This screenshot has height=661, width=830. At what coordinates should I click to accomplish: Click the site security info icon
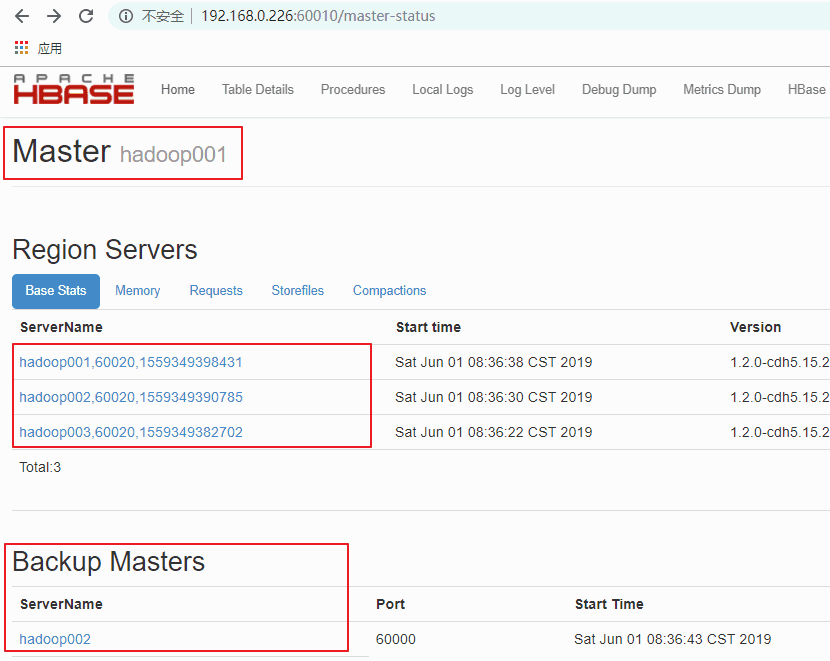[126, 16]
